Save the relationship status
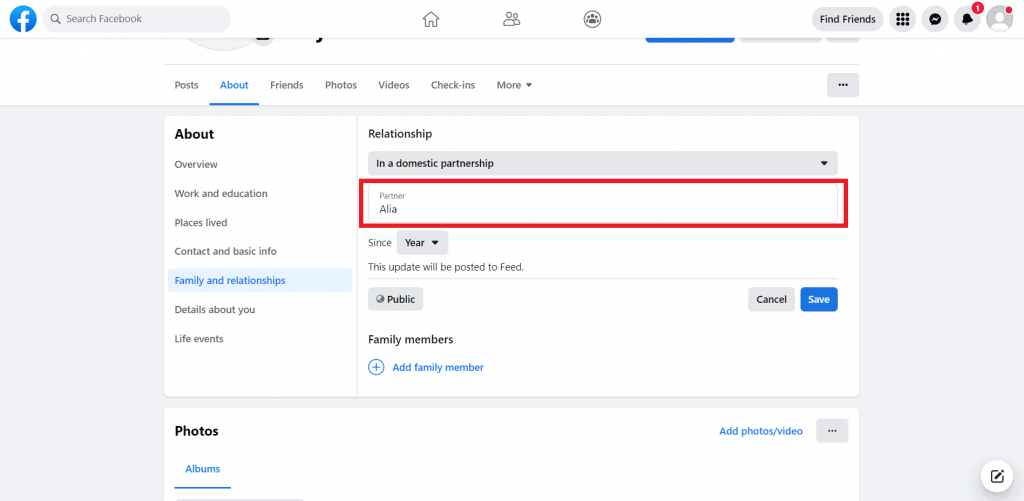 point(819,299)
